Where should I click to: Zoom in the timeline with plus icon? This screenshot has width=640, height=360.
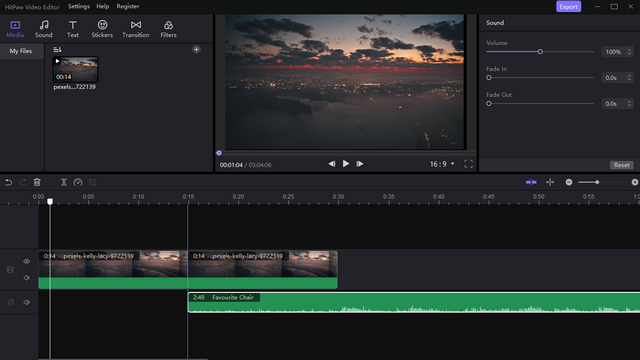tap(635, 182)
